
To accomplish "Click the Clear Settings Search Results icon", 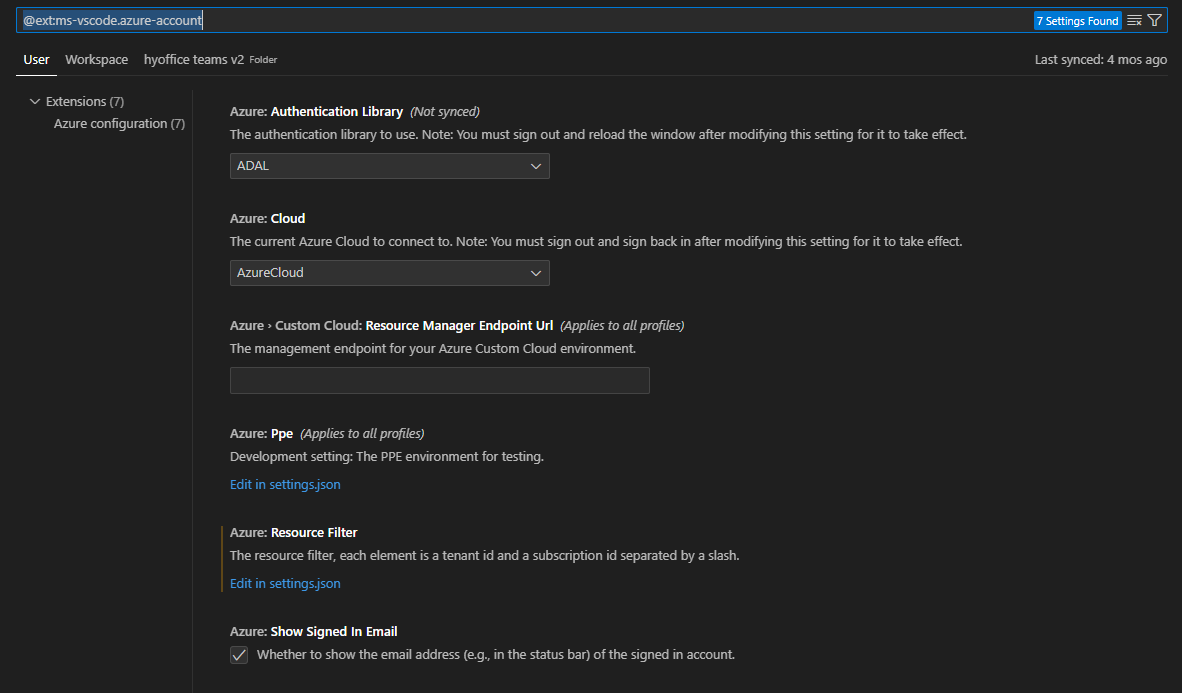I will (x=1136, y=19).
